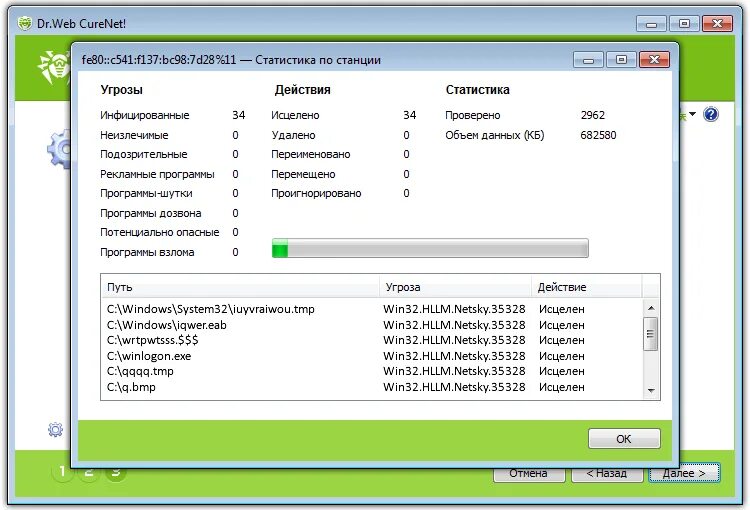Click the Исцелено label

[x=295, y=115]
